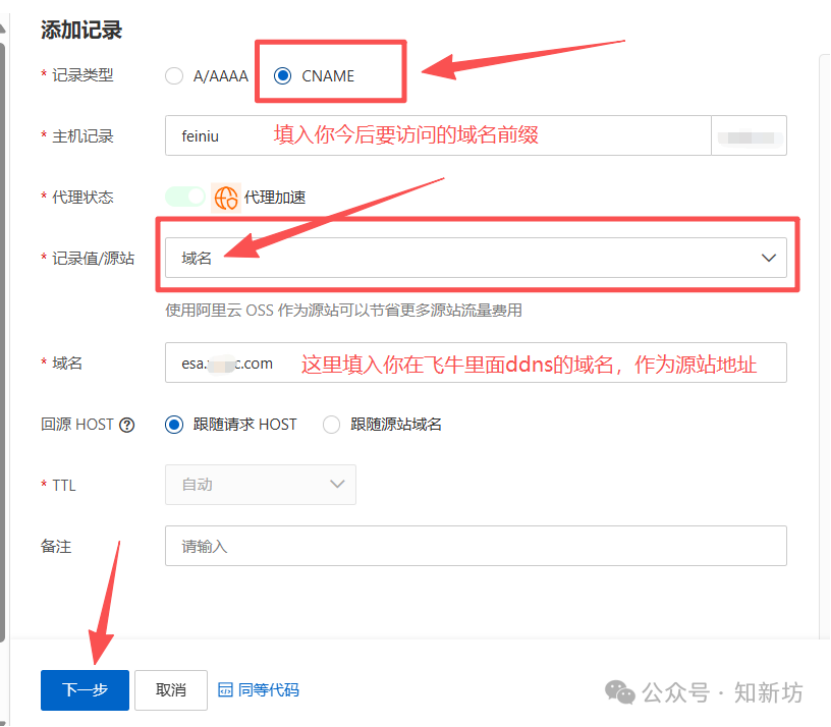Select 跟随源站域名 radio option
Viewport: 831px width, 727px height.
click(332, 424)
